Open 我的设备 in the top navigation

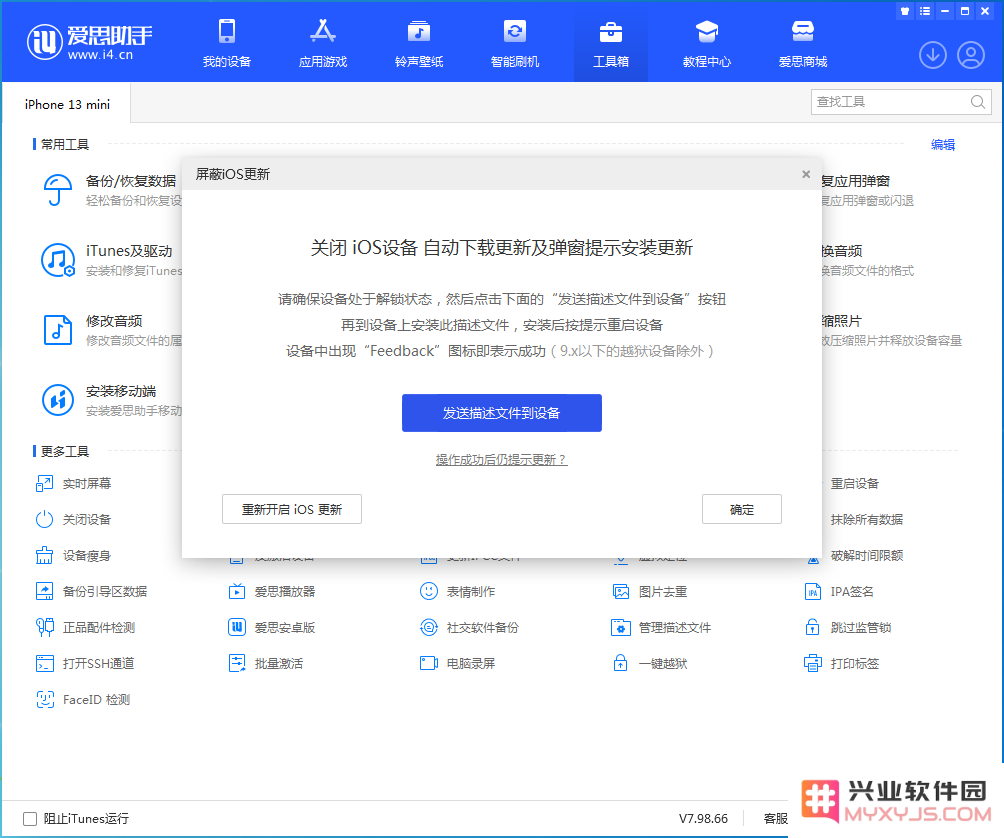(x=227, y=44)
